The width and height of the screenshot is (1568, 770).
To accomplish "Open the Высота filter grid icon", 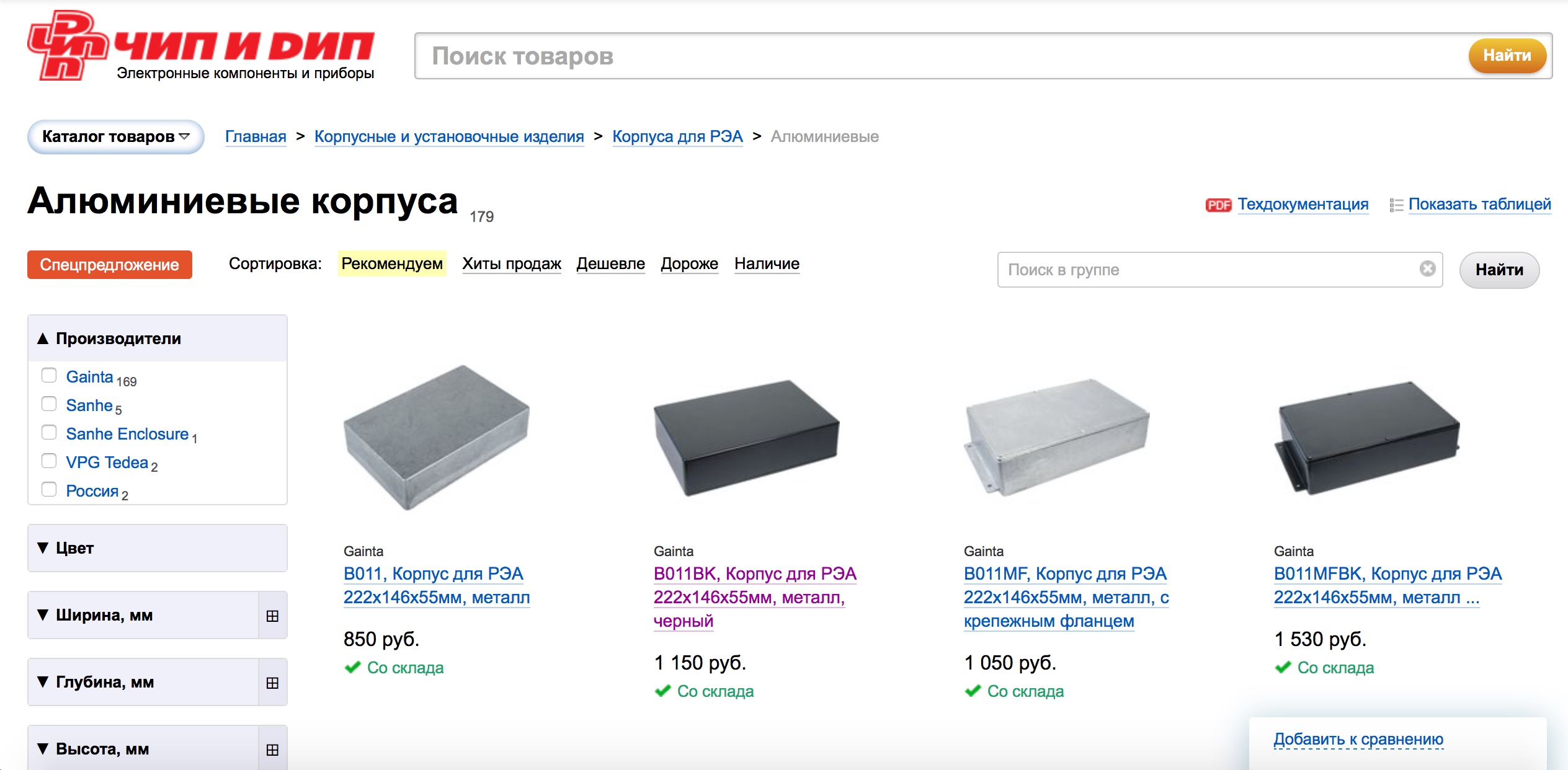I will tap(272, 750).
